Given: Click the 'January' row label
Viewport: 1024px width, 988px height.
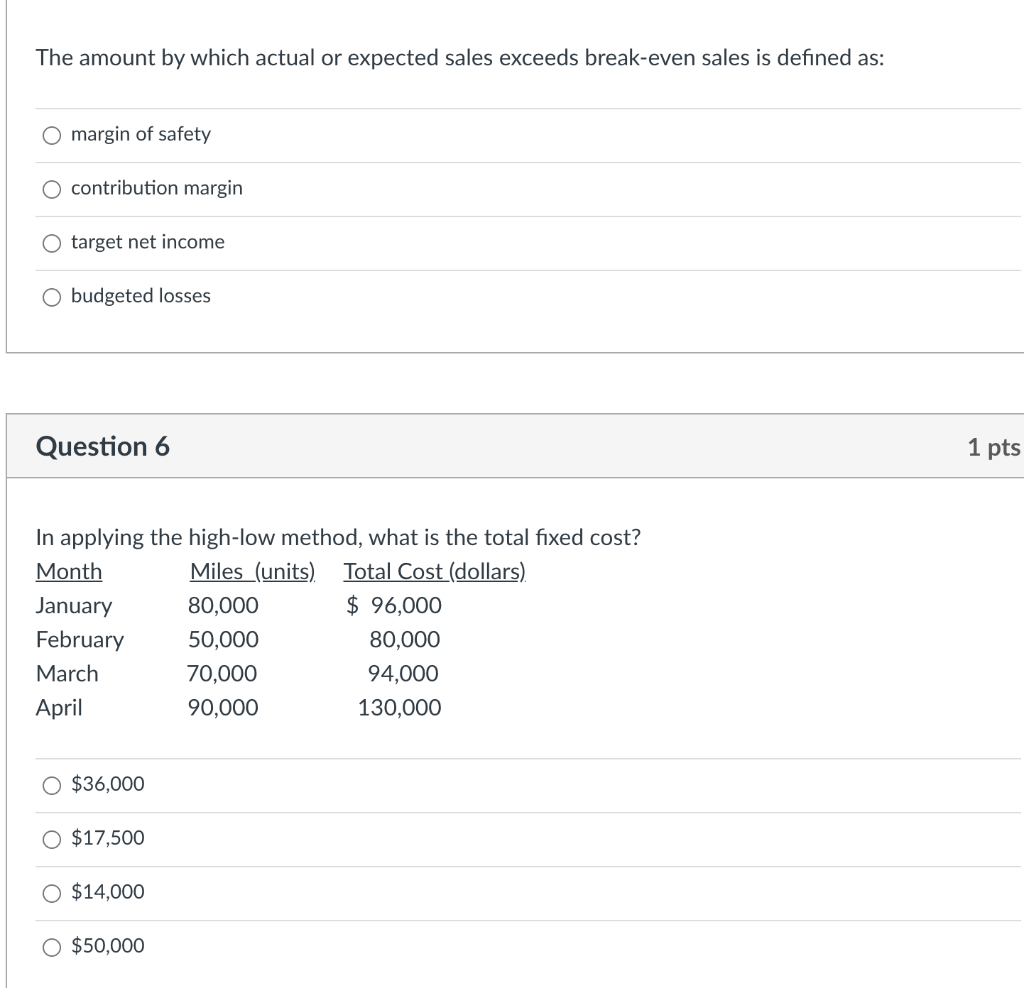Looking at the screenshot, I should point(74,605).
